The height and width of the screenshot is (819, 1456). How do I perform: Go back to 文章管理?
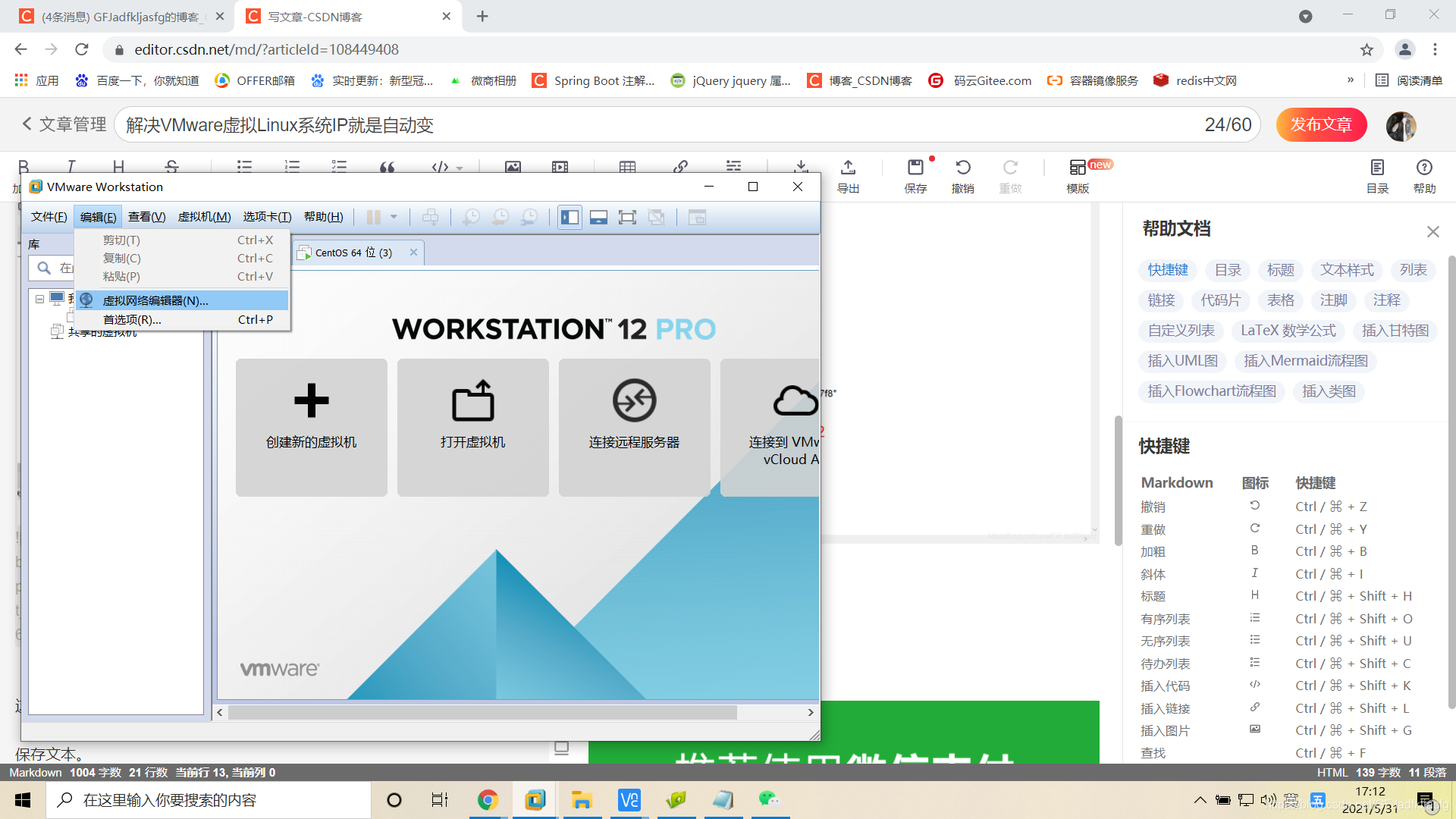point(64,124)
